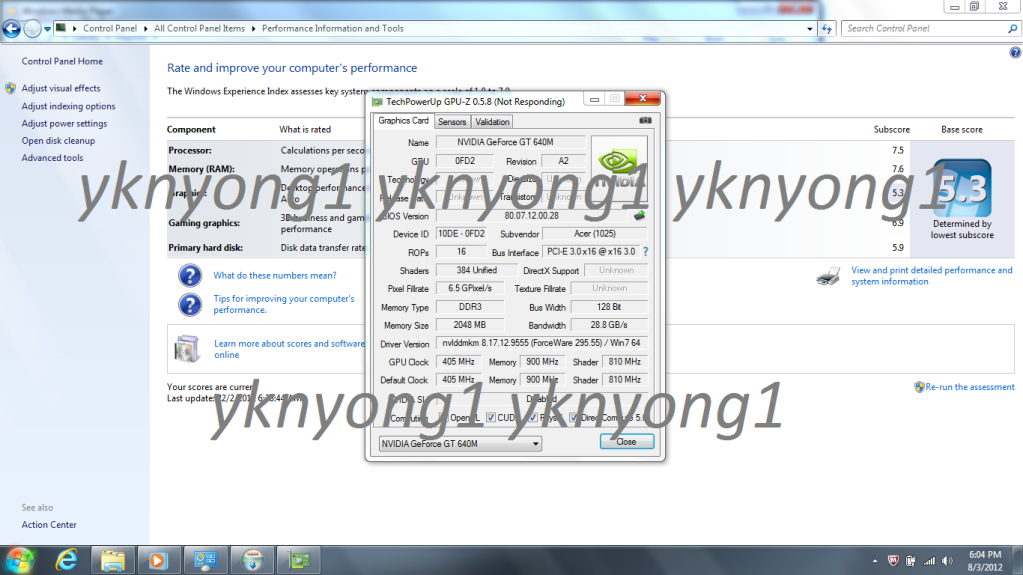Image resolution: width=1023 pixels, height=575 pixels.
Task: Click the question icon beside improvement tips
Action: [190, 304]
